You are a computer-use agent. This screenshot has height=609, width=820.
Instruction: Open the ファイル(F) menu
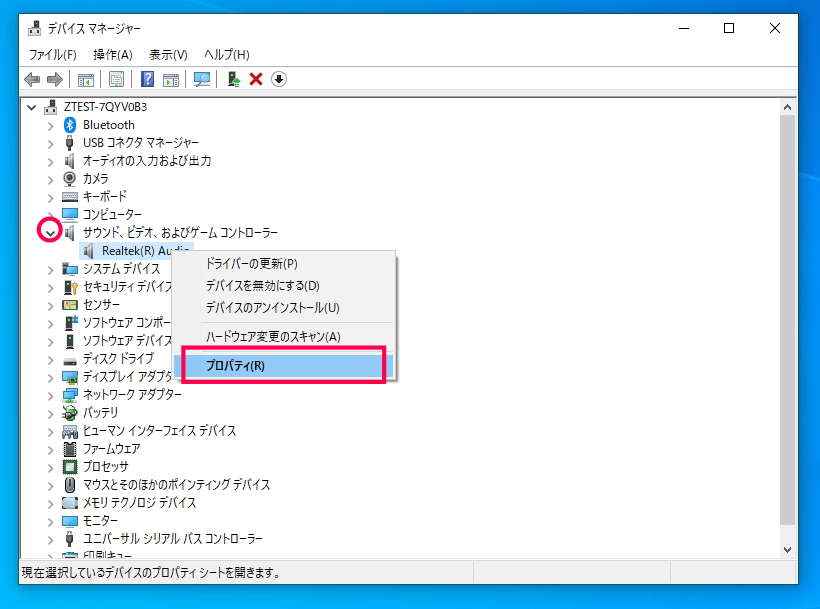point(52,54)
